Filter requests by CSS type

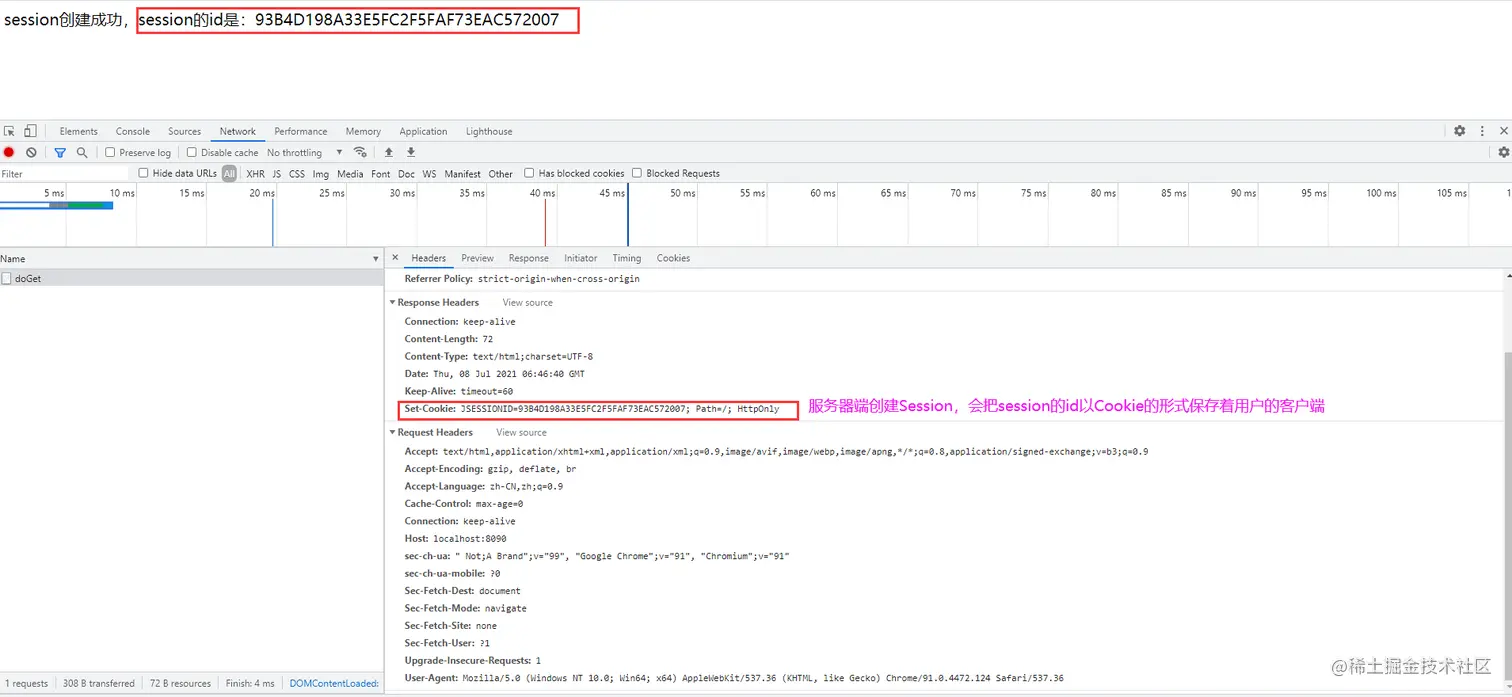(297, 173)
